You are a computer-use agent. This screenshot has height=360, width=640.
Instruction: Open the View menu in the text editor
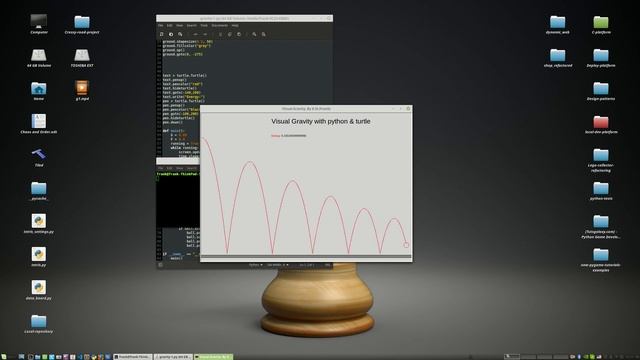pyautogui.click(x=179, y=25)
